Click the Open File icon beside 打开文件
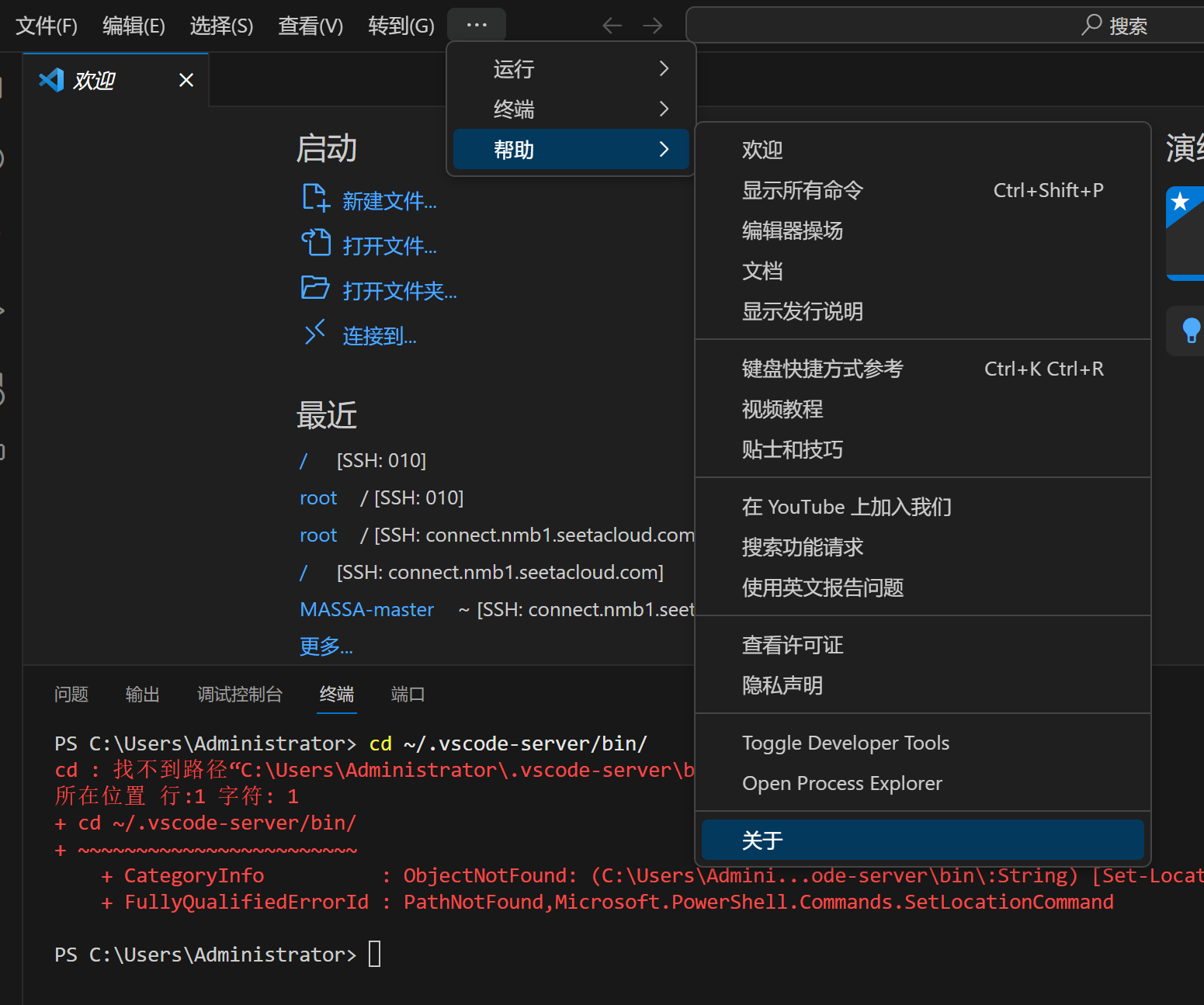The image size is (1204, 1005). pyautogui.click(x=315, y=243)
